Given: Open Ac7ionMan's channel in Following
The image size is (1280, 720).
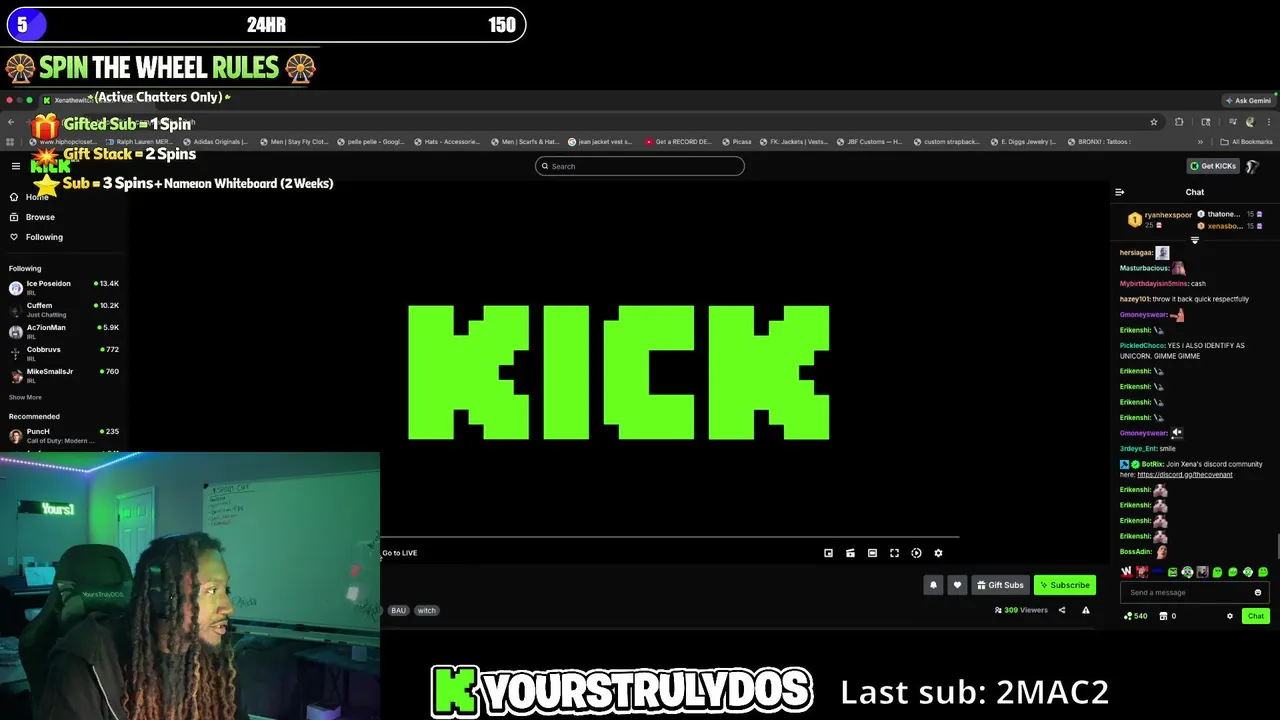Looking at the screenshot, I should 63,331.
